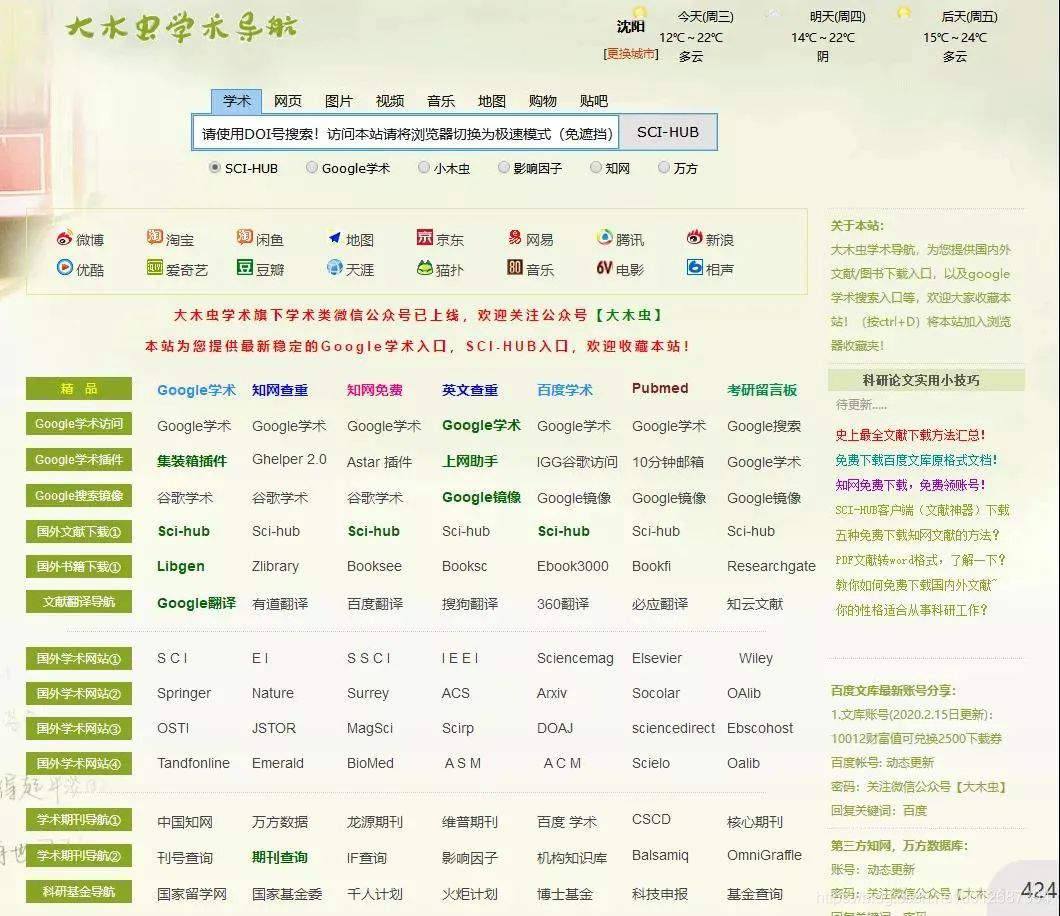Viewport: 1060px width, 916px height.
Task: Open the 淘宝 Taobao icon link
Action: pos(154,237)
